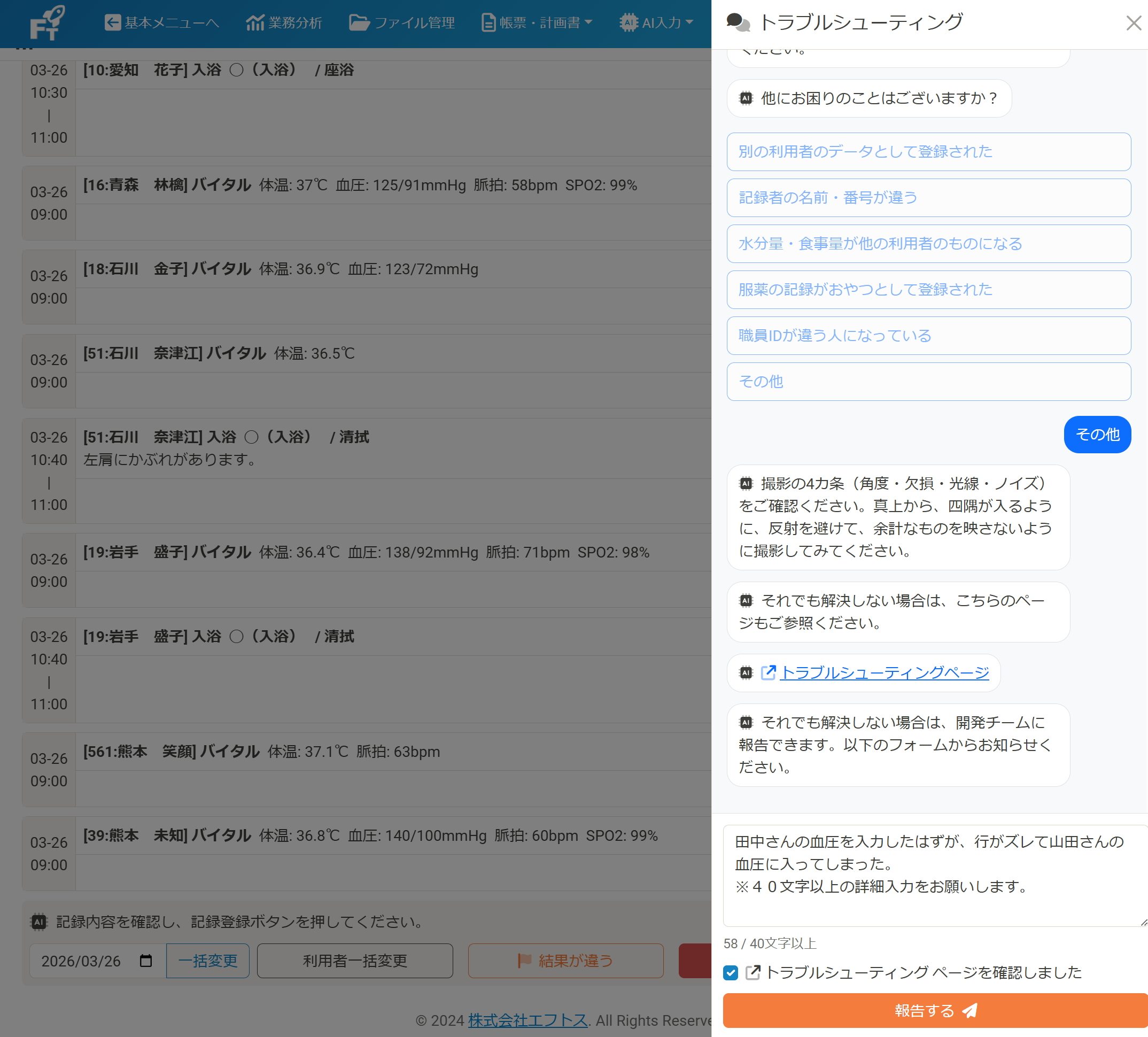Click the flag icon on 結果が違う button

(524, 961)
